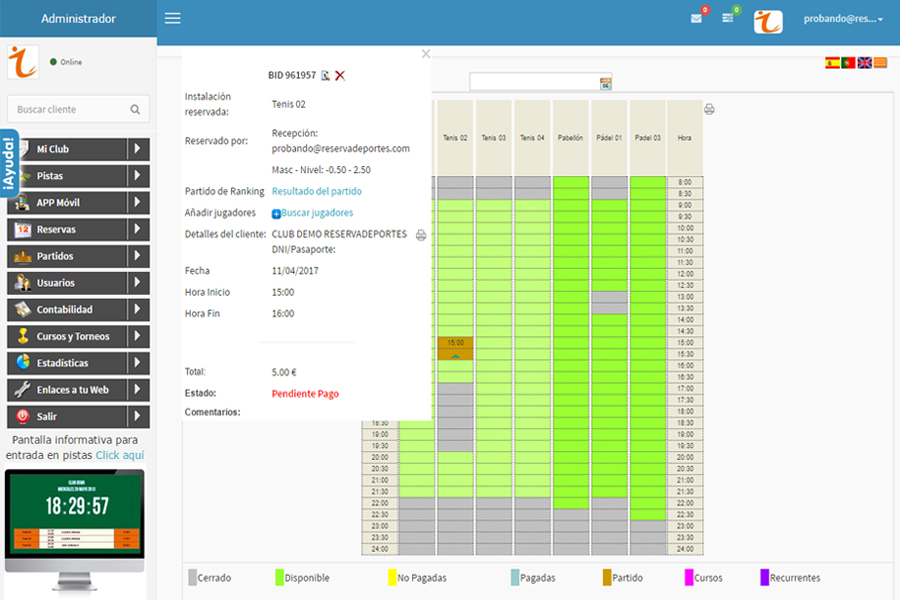Open the mail notifications icon
Viewport: 900px width, 600px height.
tap(696, 18)
